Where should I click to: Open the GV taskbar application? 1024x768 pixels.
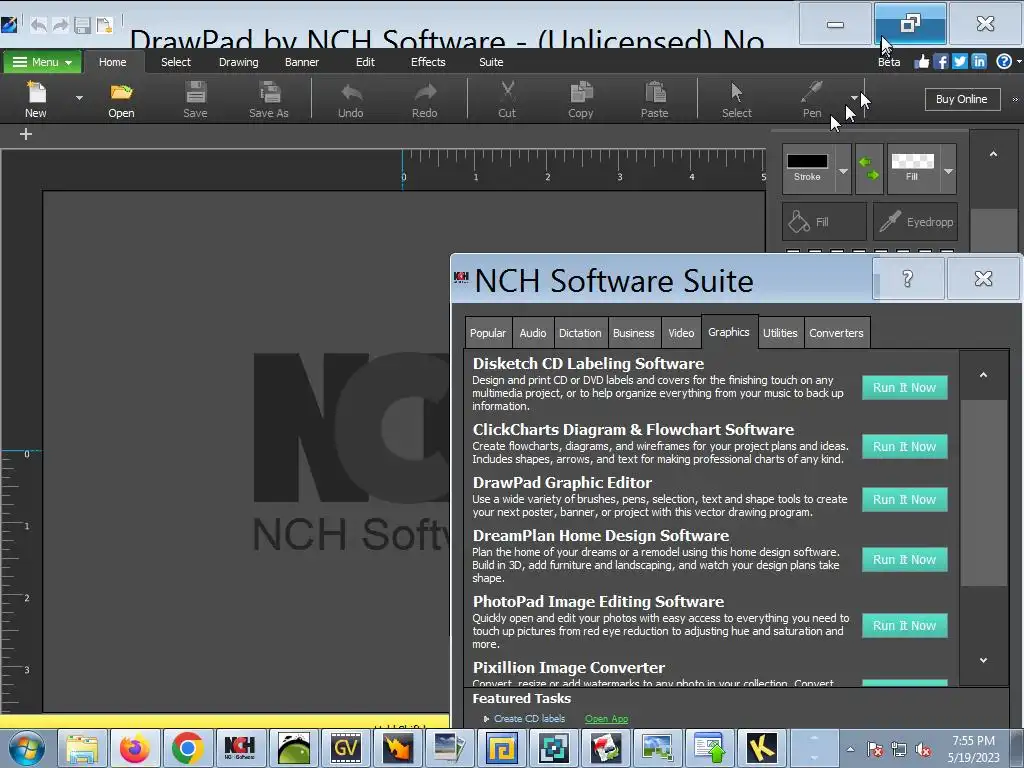point(345,748)
